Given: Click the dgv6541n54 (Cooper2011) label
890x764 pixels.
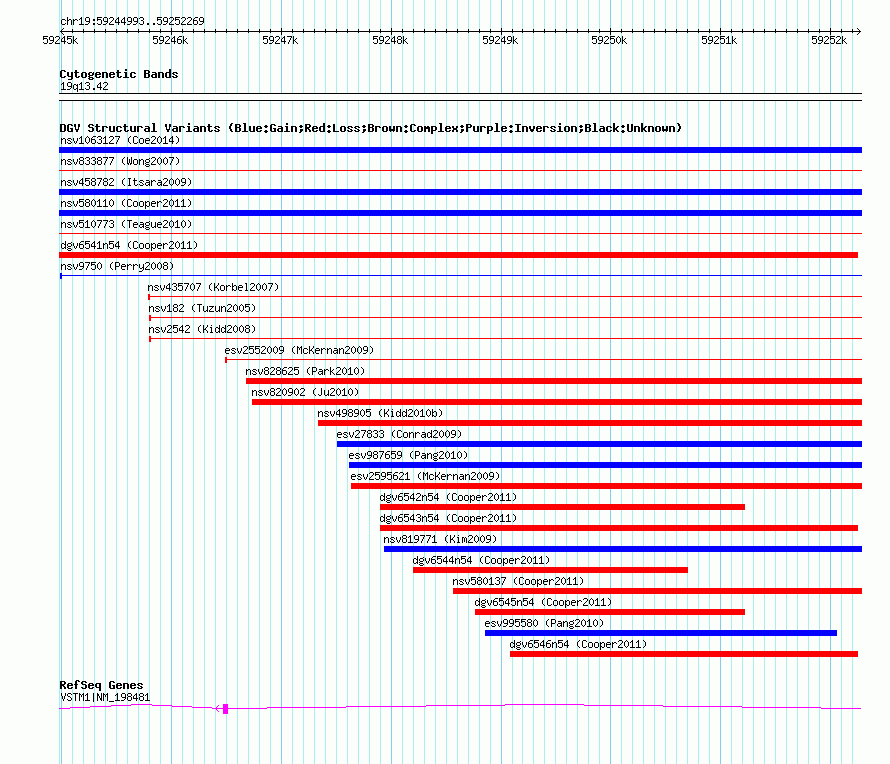Looking at the screenshot, I should pos(129,245).
